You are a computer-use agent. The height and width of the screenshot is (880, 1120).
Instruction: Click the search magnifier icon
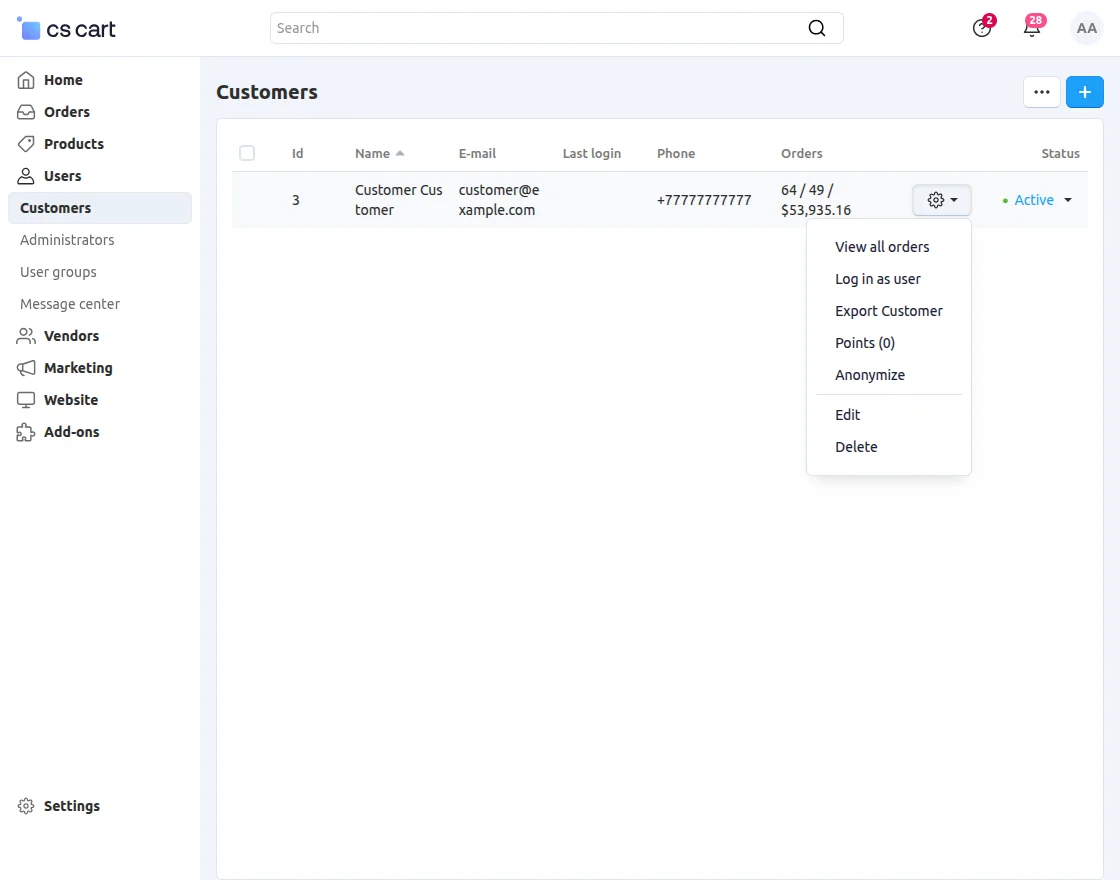pos(817,28)
